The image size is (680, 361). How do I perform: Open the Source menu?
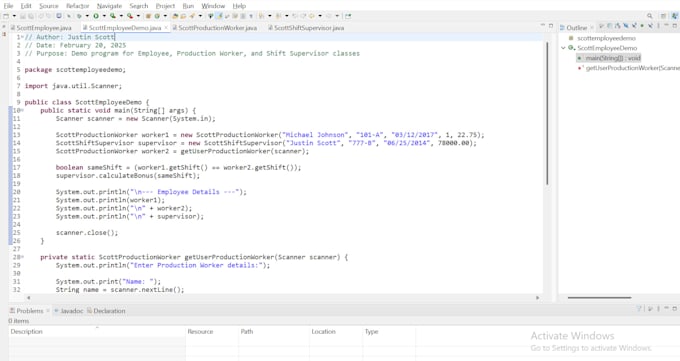(49, 6)
